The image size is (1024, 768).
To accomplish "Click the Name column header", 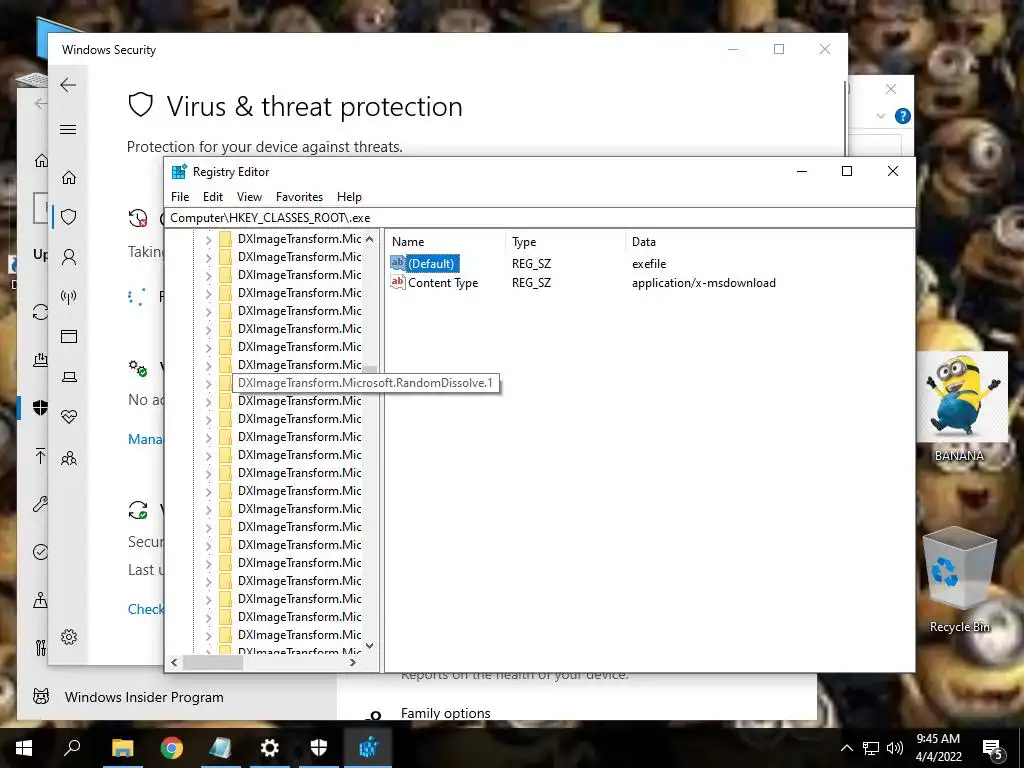I will [445, 242].
